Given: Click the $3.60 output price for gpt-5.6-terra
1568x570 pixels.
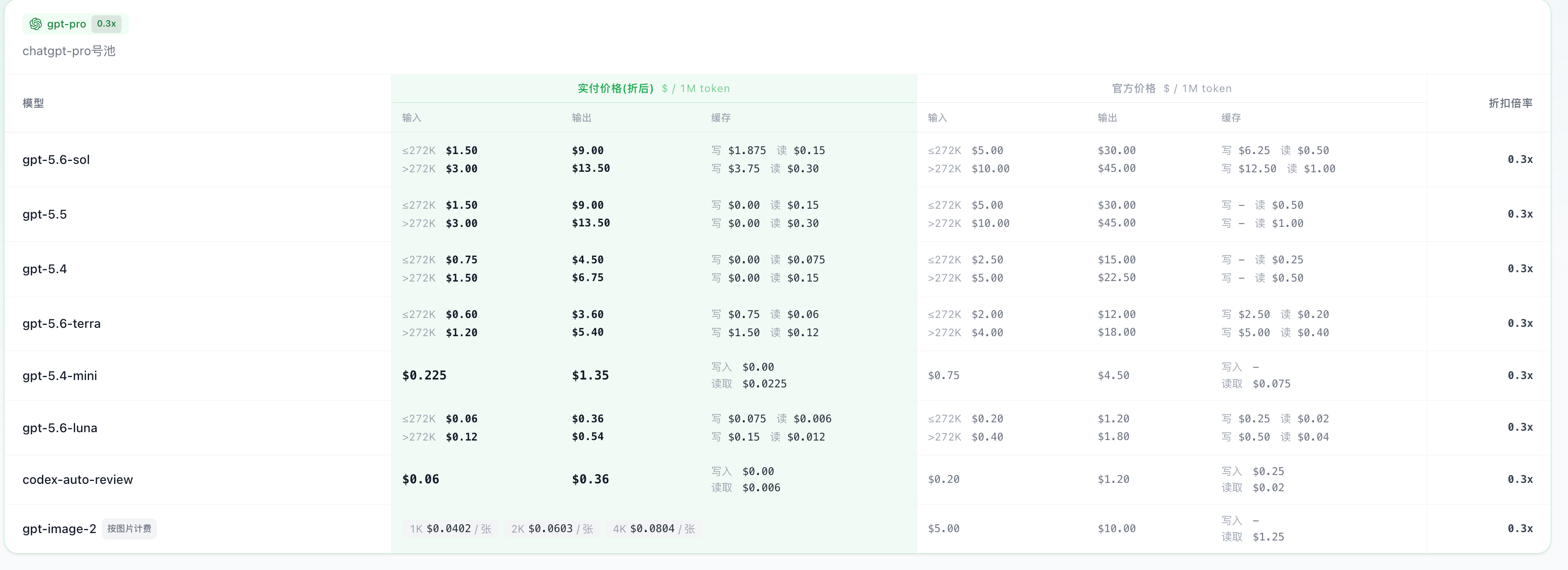Looking at the screenshot, I should 587,314.
